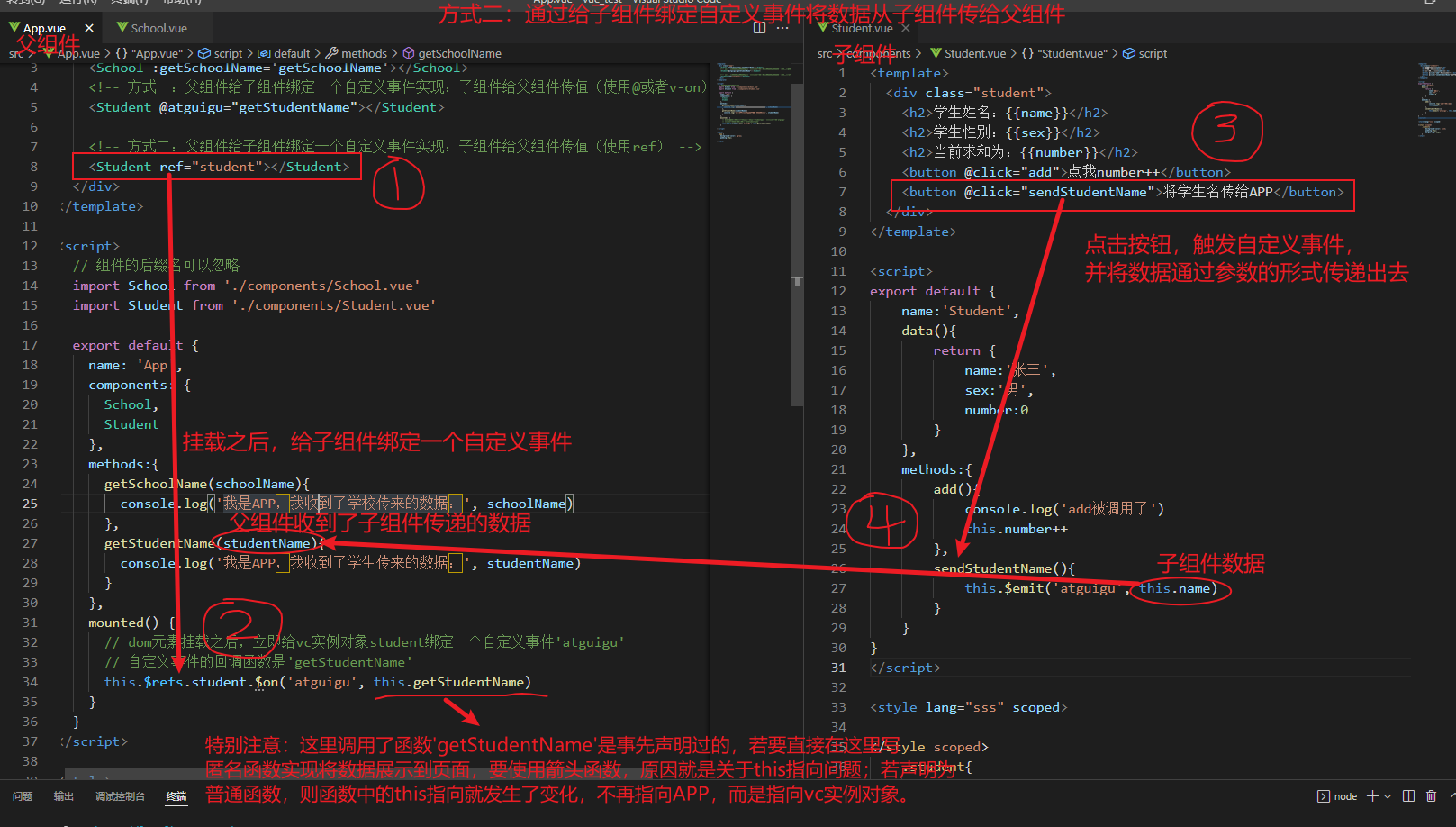This screenshot has width=1456, height=827.
Task: Click 'methods:{' line in App.vue
Action: 123,464
